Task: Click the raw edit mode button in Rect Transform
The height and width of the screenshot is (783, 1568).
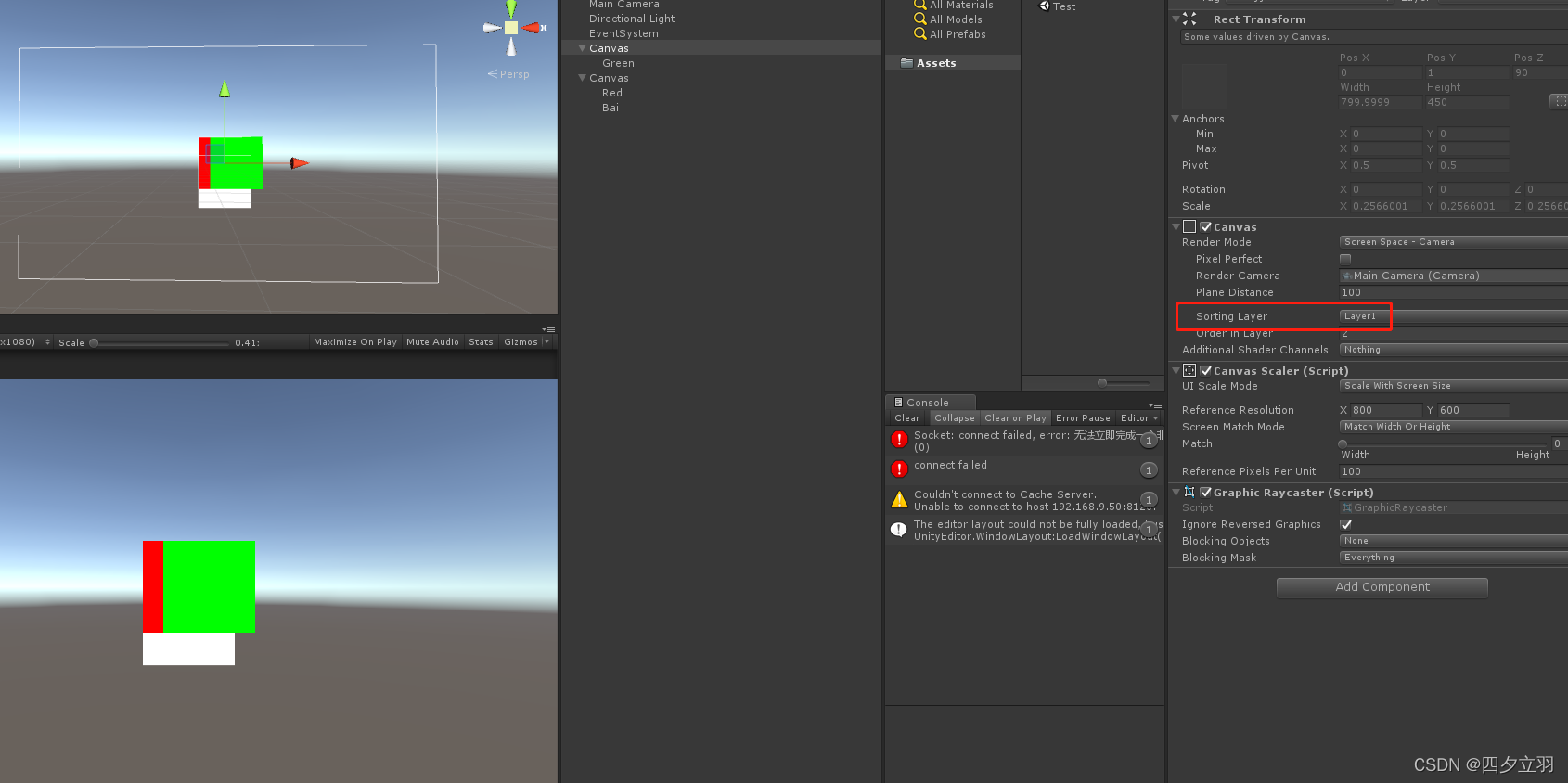Action: [x=1559, y=100]
